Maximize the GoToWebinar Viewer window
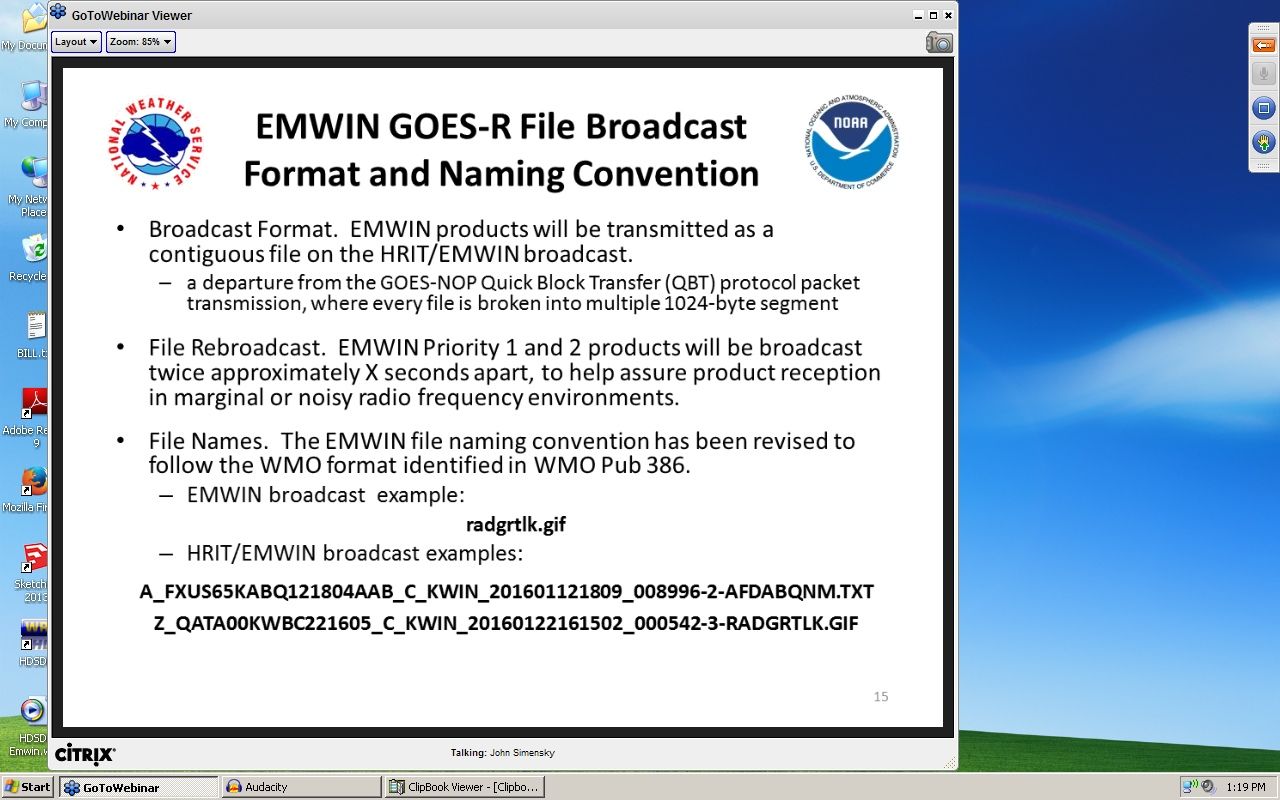The image size is (1280, 800). point(934,15)
